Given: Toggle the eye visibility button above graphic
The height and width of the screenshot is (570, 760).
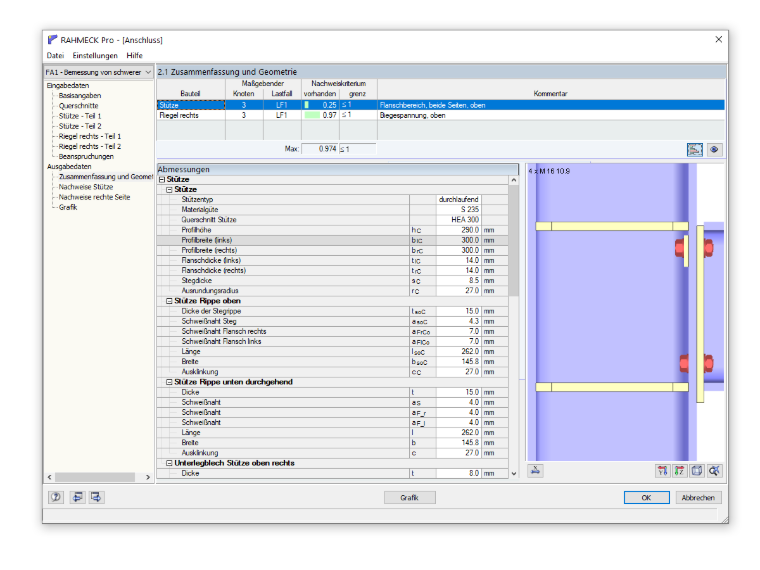Looking at the screenshot, I should 714,150.
